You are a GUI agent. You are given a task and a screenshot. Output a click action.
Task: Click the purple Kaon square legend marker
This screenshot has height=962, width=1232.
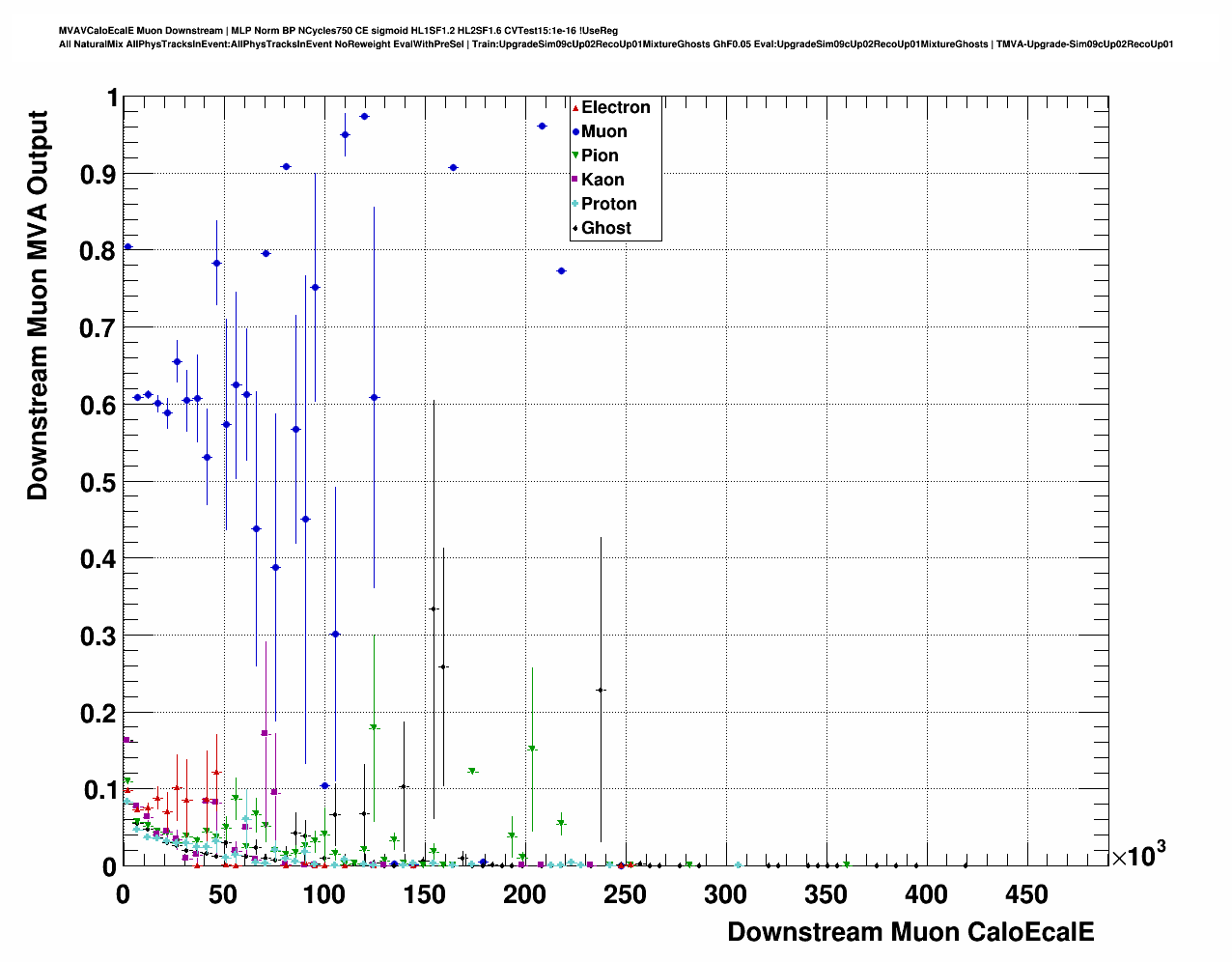click(575, 180)
